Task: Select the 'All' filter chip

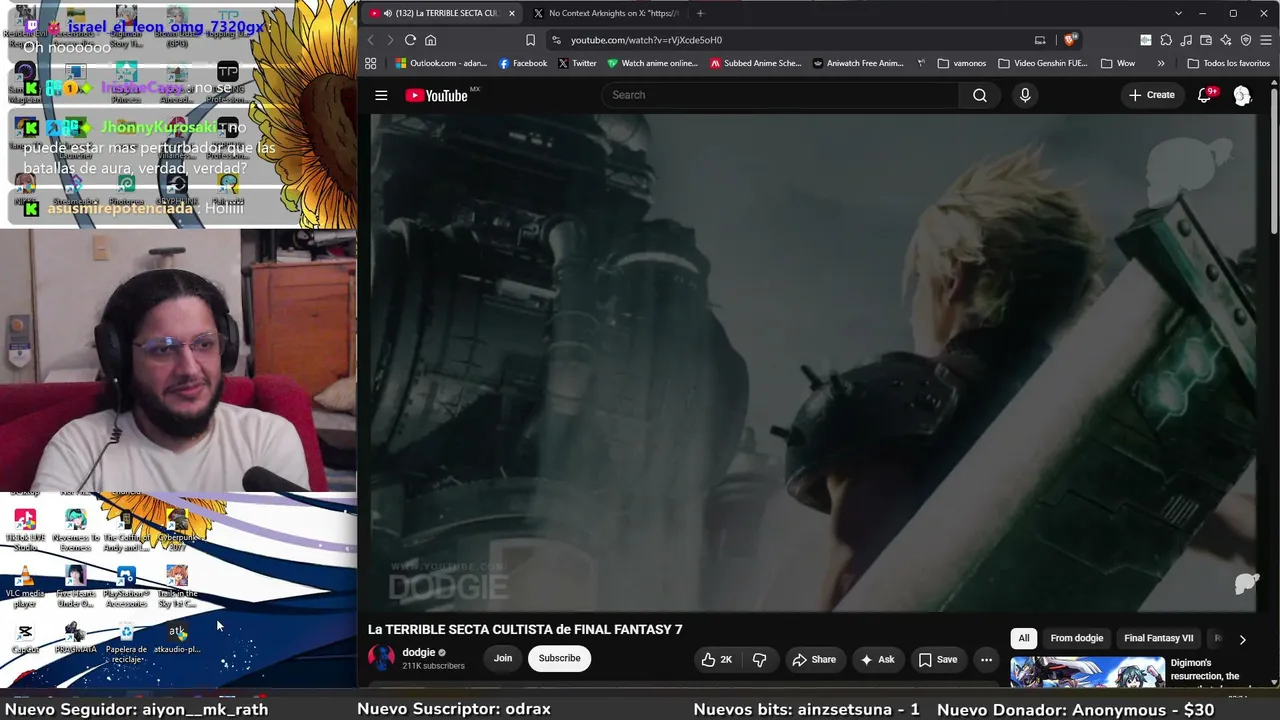Action: pyautogui.click(x=1024, y=638)
